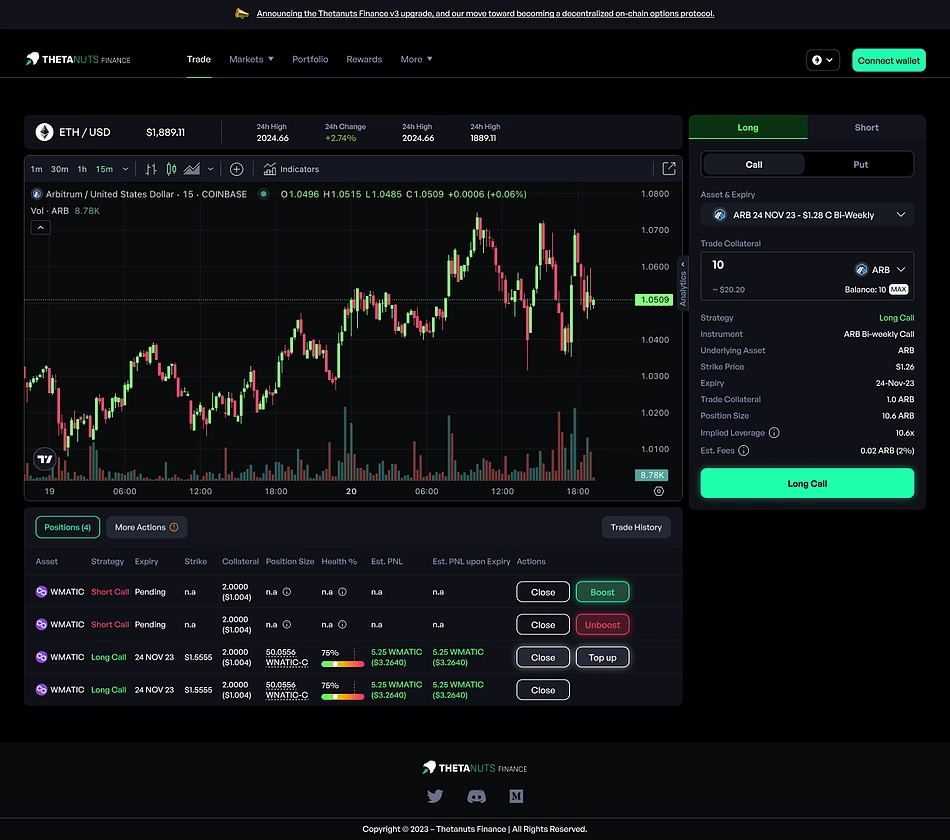Click the Arbitrum symbol icon in chart legend

point(36,194)
